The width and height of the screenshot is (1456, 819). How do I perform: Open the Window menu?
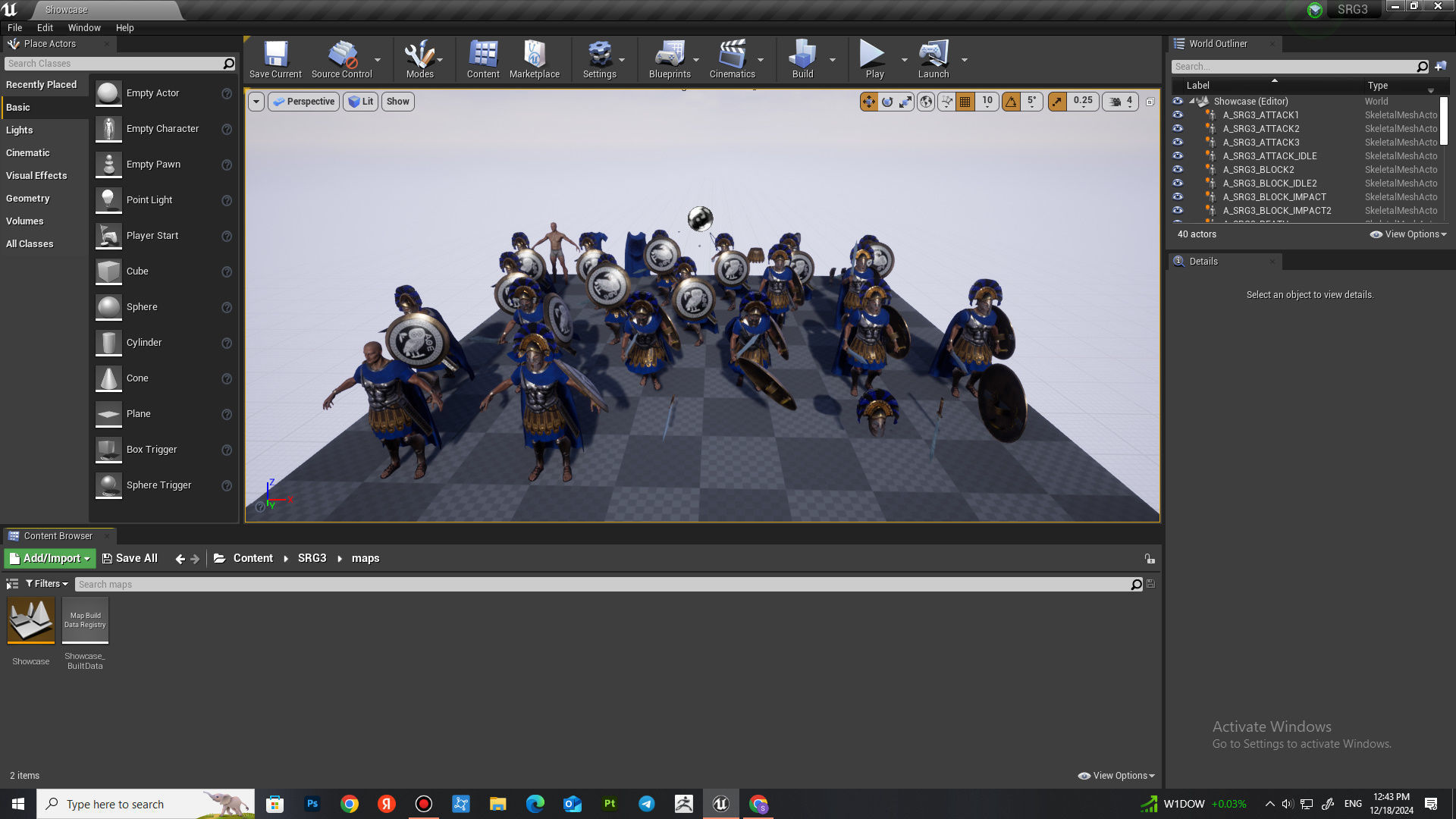pos(84,28)
